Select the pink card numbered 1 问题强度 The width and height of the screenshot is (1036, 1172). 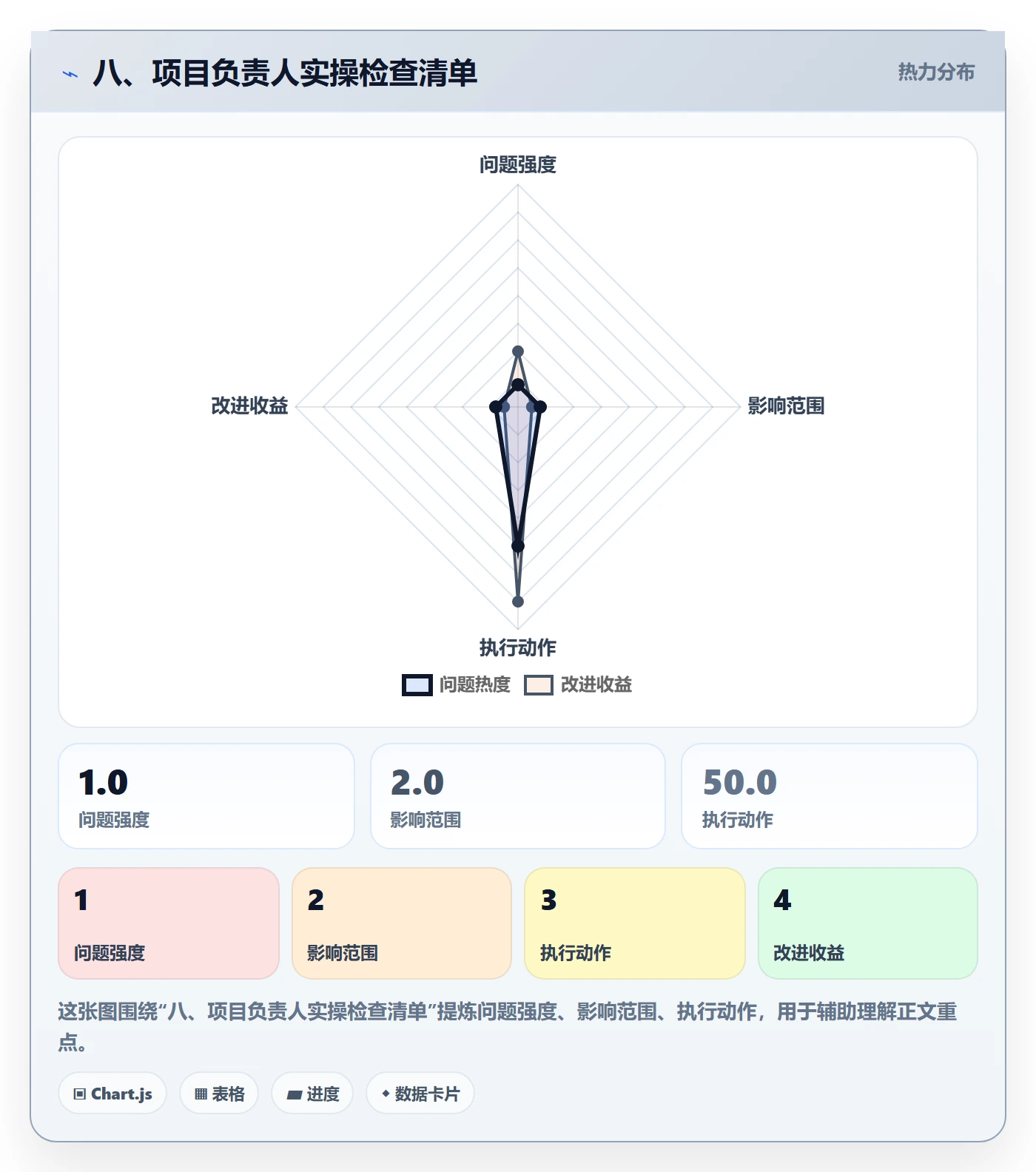click(x=169, y=923)
